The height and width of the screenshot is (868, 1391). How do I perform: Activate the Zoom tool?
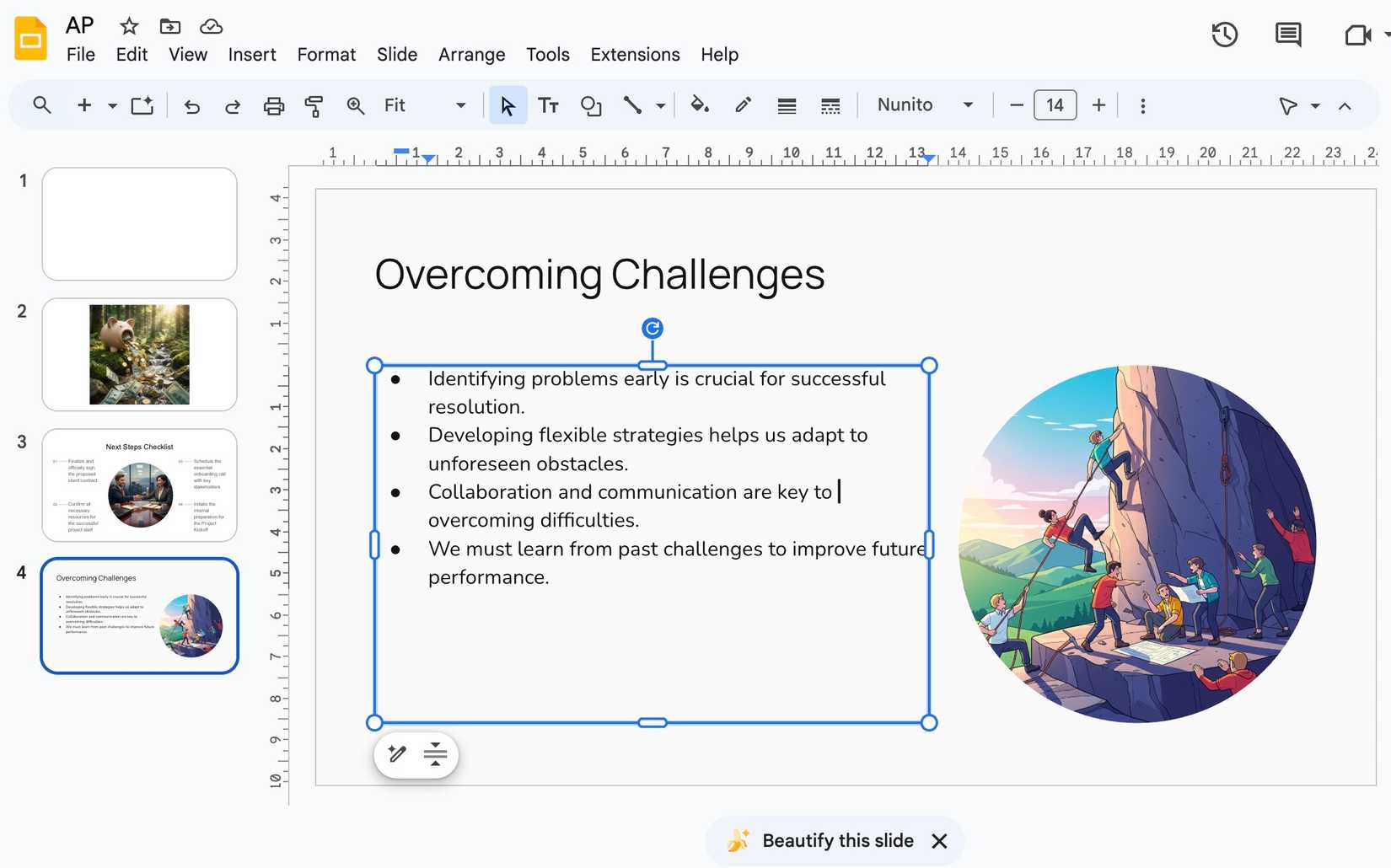coord(355,105)
